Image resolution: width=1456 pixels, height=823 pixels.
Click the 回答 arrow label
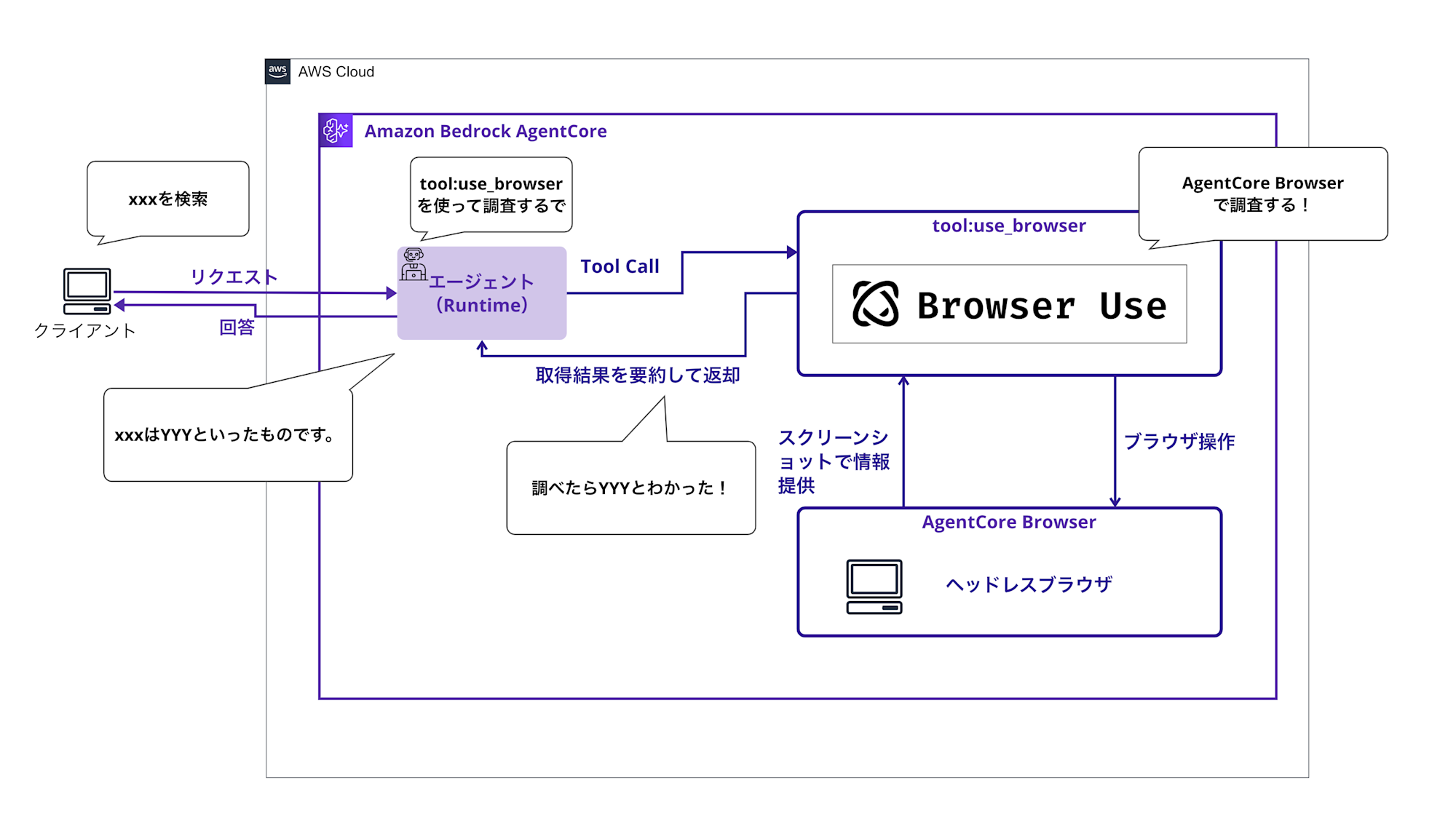point(237,327)
